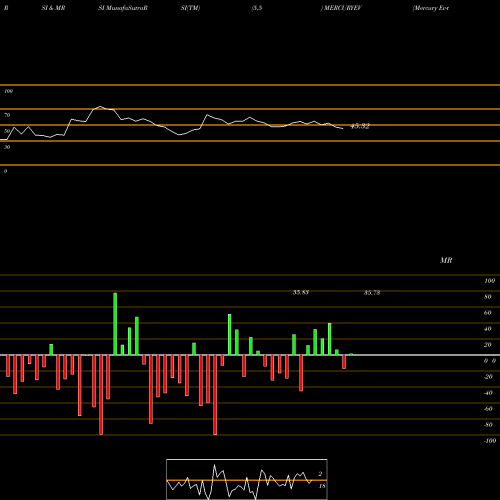
Task: Click the 'SI(TM)' header label
Action: click(190, 8)
